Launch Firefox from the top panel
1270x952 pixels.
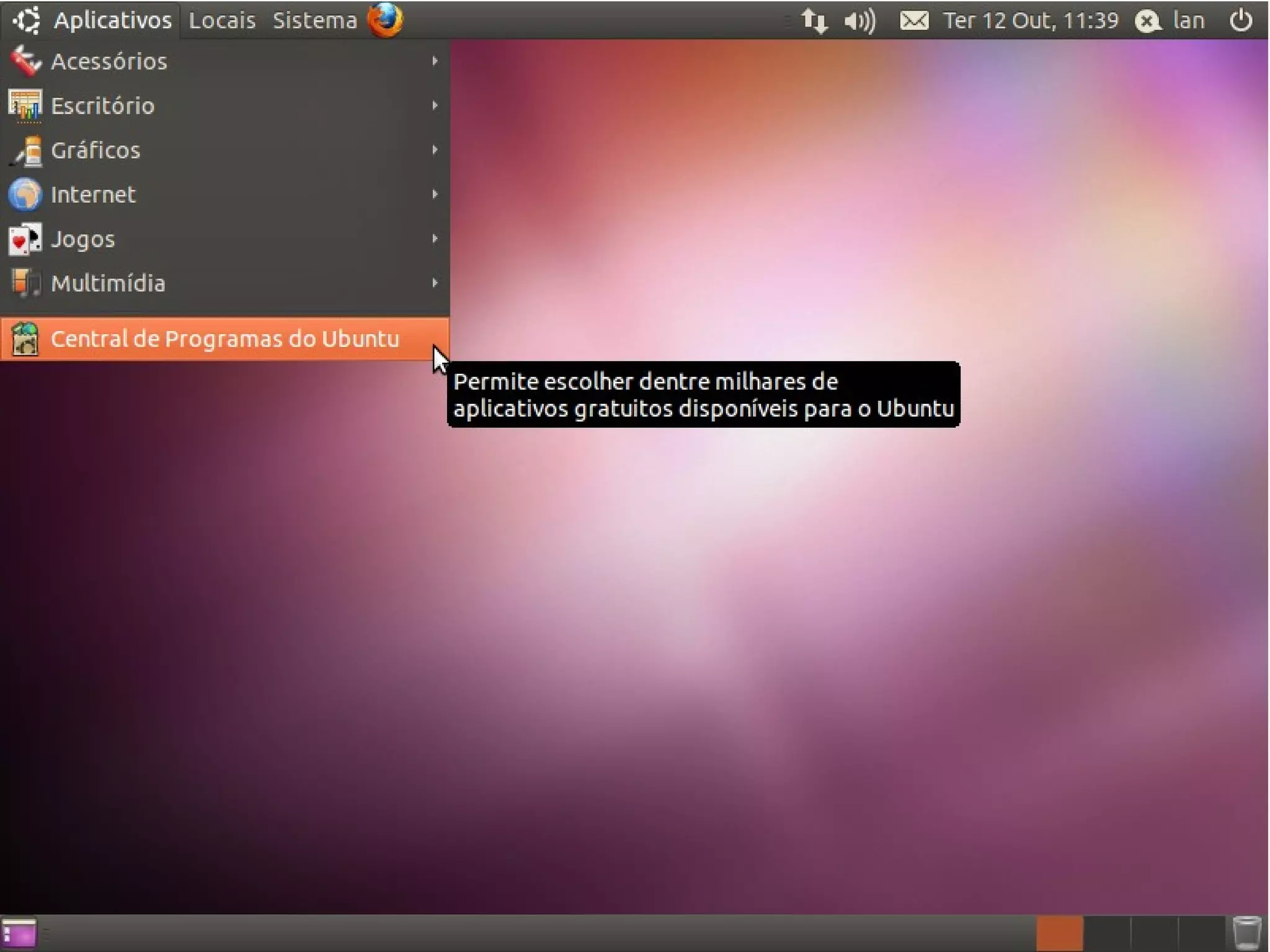coord(384,20)
